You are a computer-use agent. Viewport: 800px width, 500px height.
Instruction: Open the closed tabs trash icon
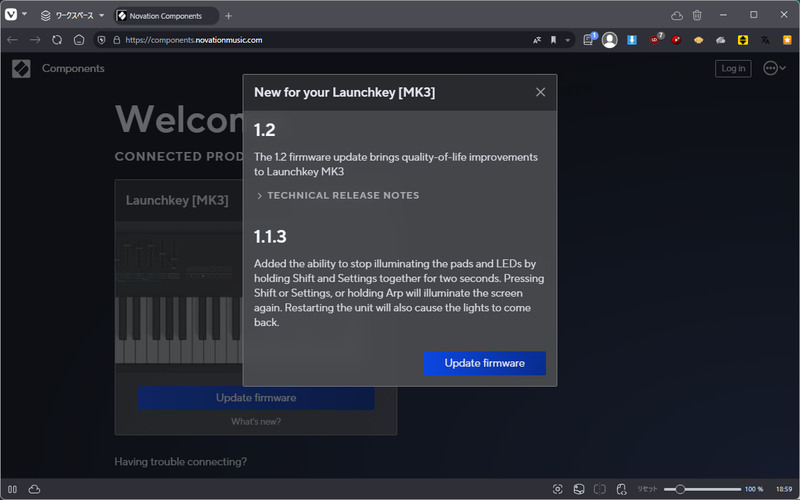697,15
